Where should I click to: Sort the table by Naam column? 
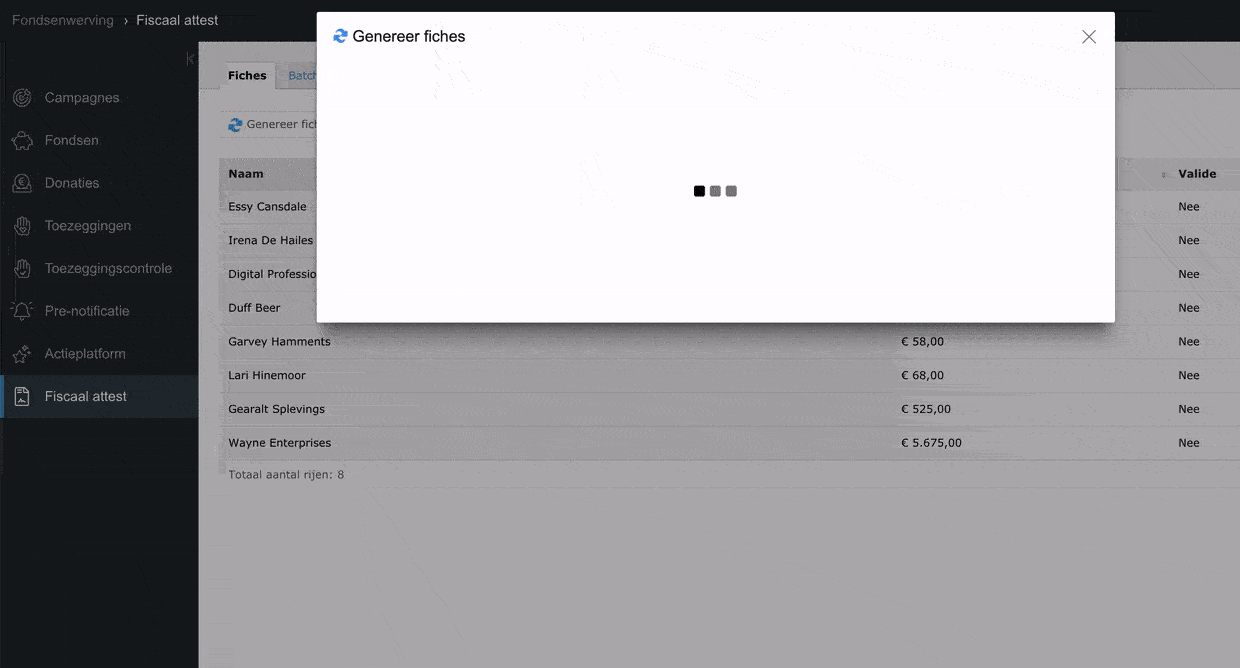(x=246, y=174)
